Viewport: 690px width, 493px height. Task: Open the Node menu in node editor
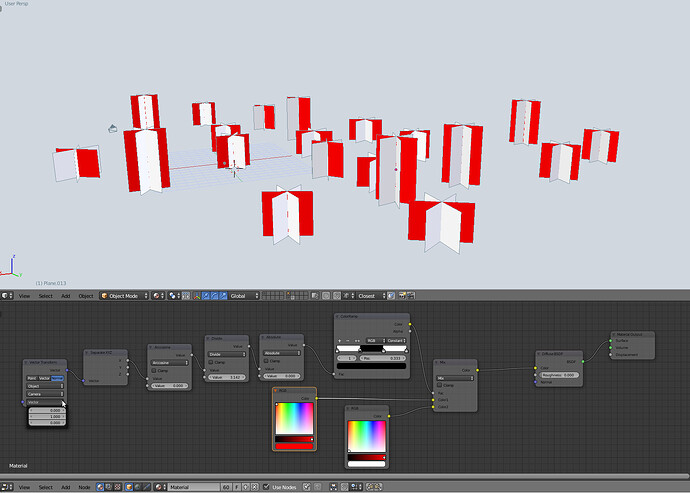pyautogui.click(x=84, y=487)
